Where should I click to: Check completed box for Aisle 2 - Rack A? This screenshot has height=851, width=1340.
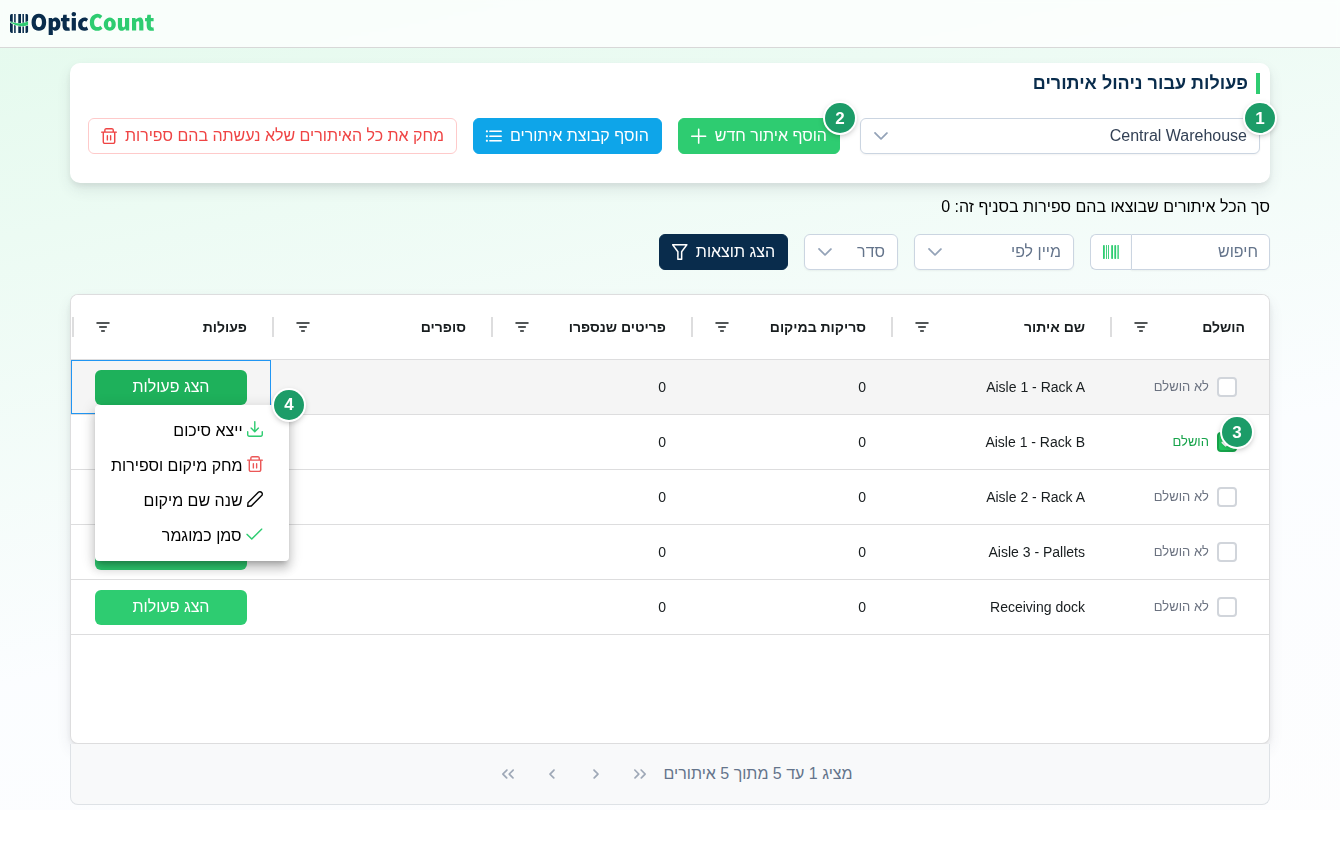tap(1227, 497)
